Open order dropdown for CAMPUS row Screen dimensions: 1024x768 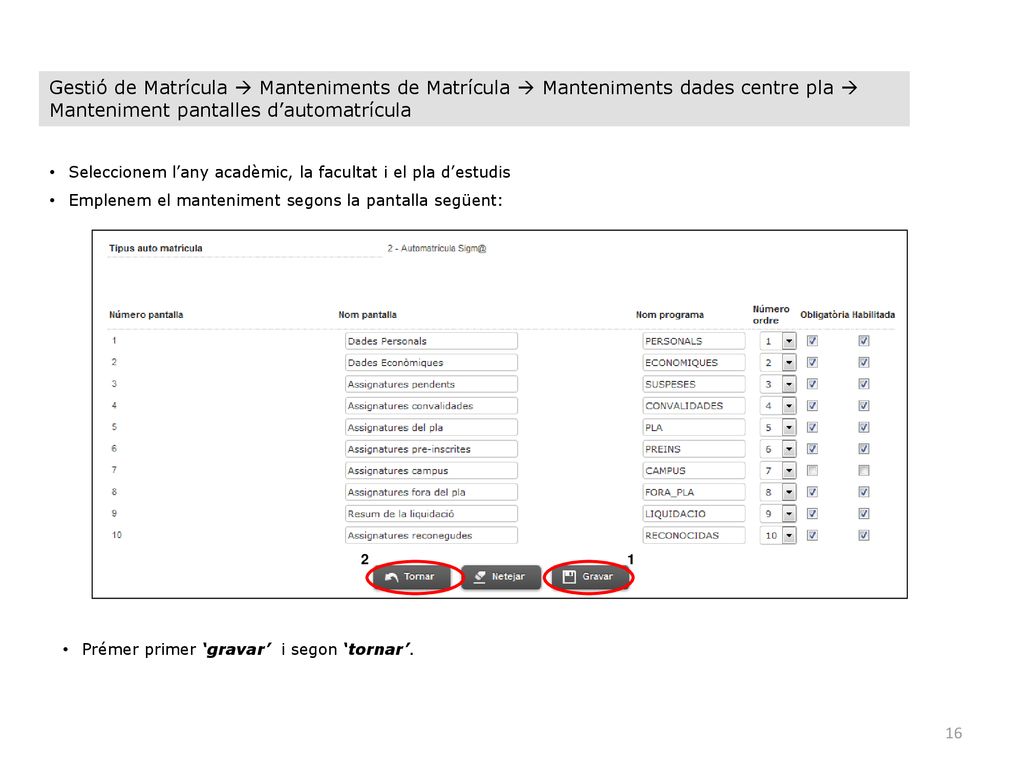point(789,470)
